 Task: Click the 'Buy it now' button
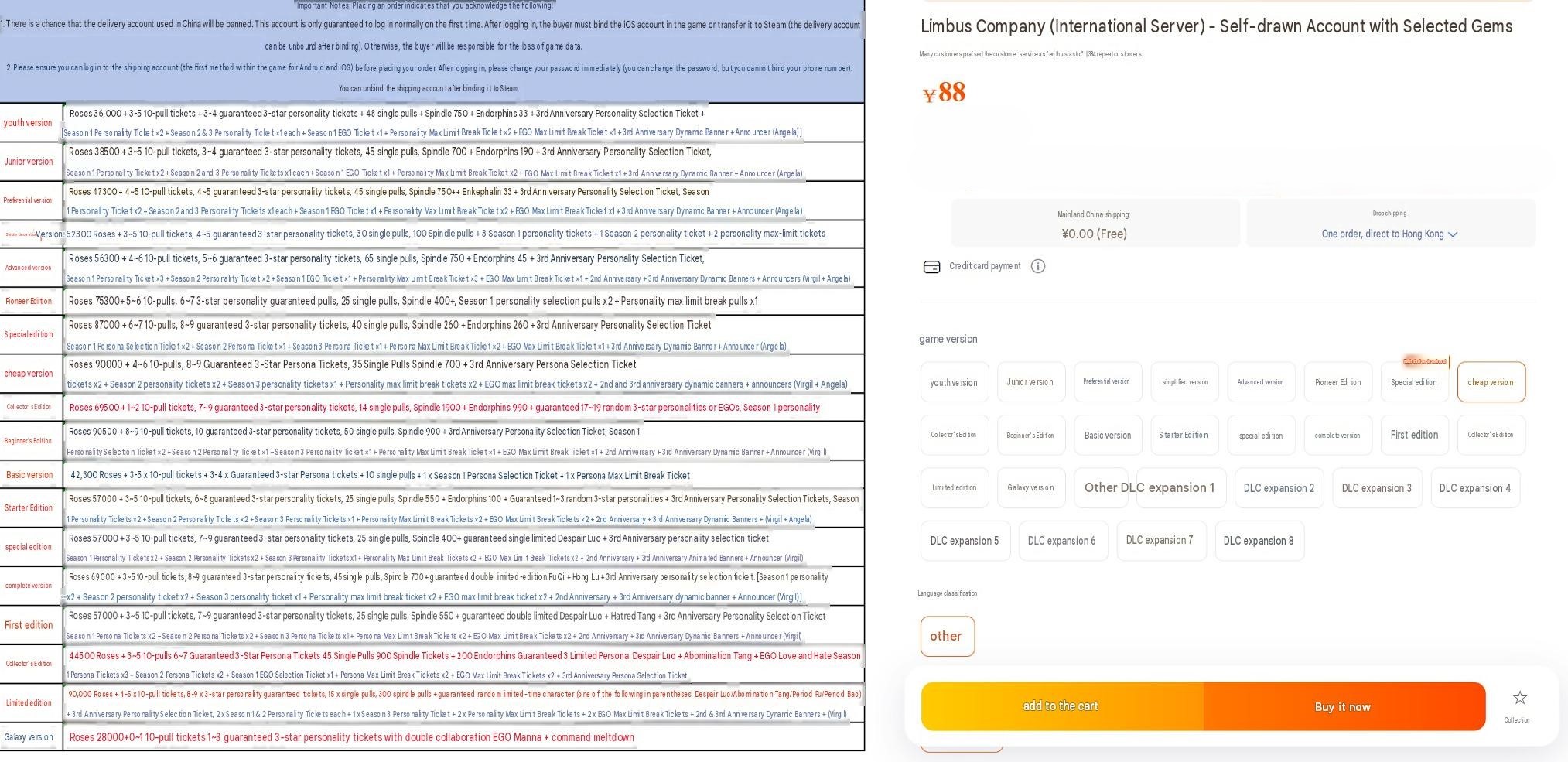(1344, 706)
